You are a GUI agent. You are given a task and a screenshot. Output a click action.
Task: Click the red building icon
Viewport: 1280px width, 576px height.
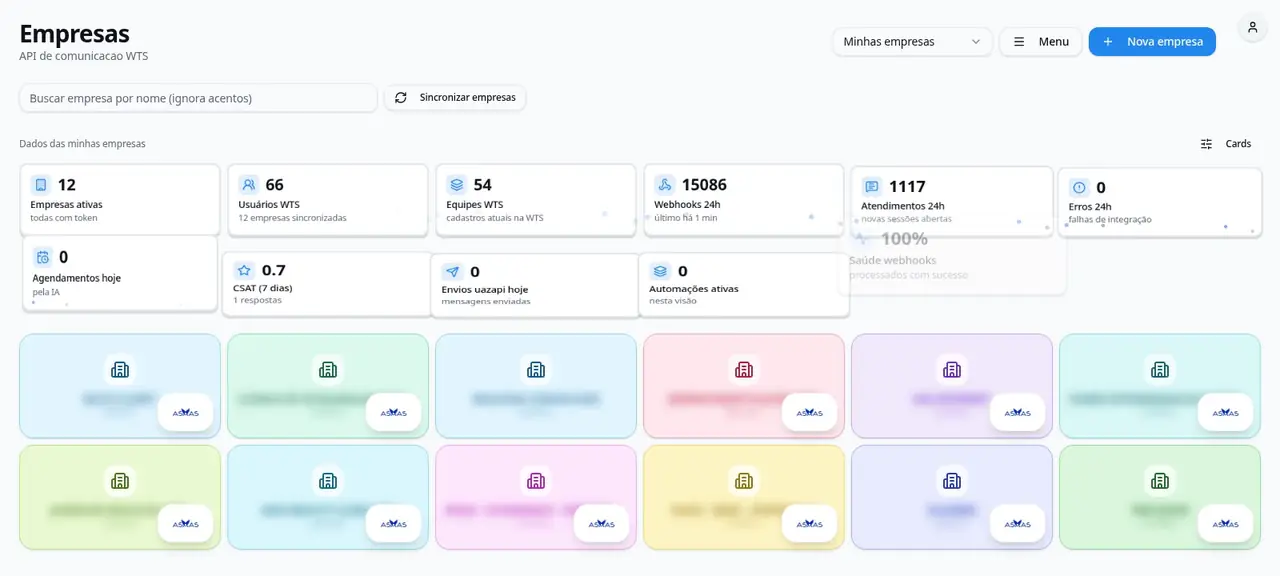(744, 370)
